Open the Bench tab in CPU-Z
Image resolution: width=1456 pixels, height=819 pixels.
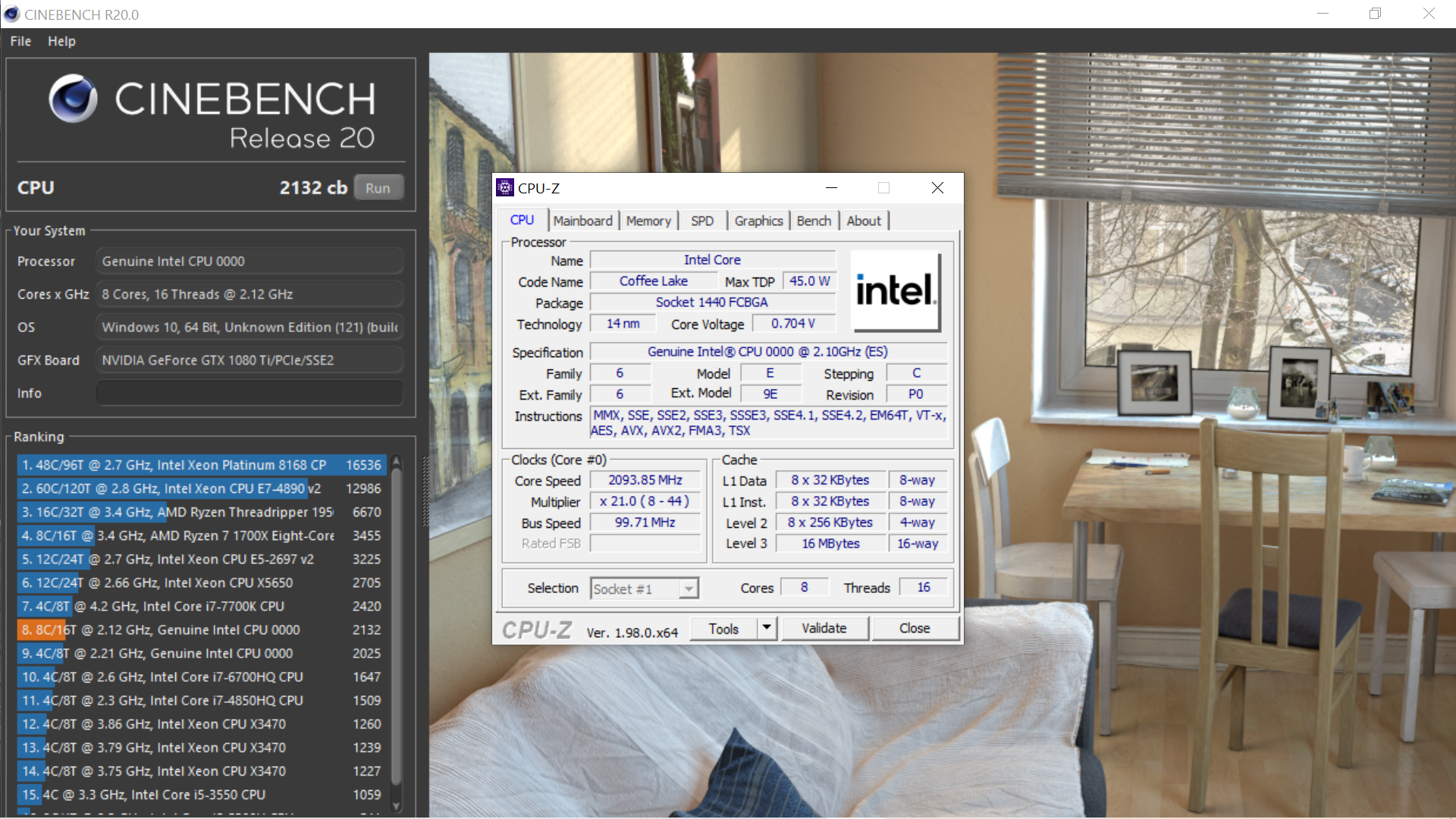(x=814, y=221)
